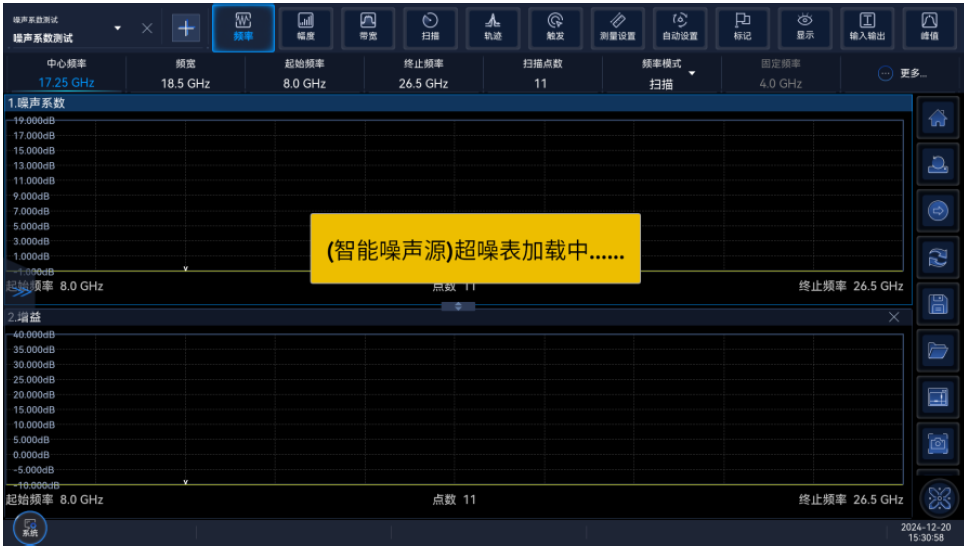
Task: Open the 轨迹 (Trace) toolbar icon
Action: click(493, 27)
